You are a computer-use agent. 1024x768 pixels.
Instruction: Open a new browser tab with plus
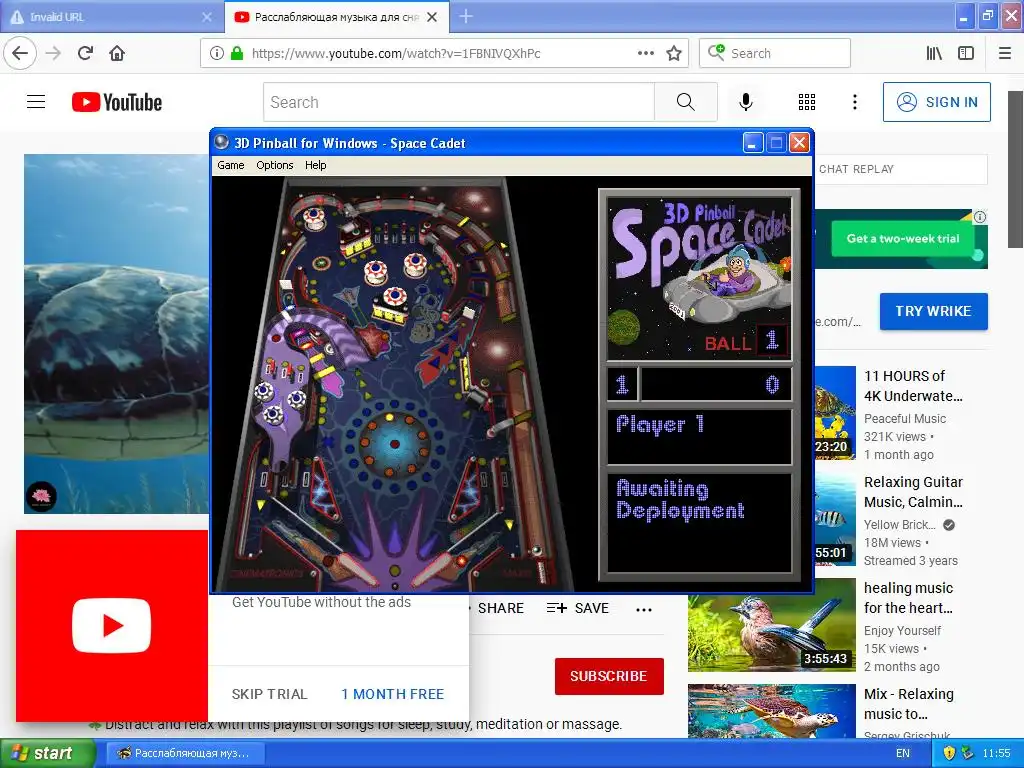466,16
